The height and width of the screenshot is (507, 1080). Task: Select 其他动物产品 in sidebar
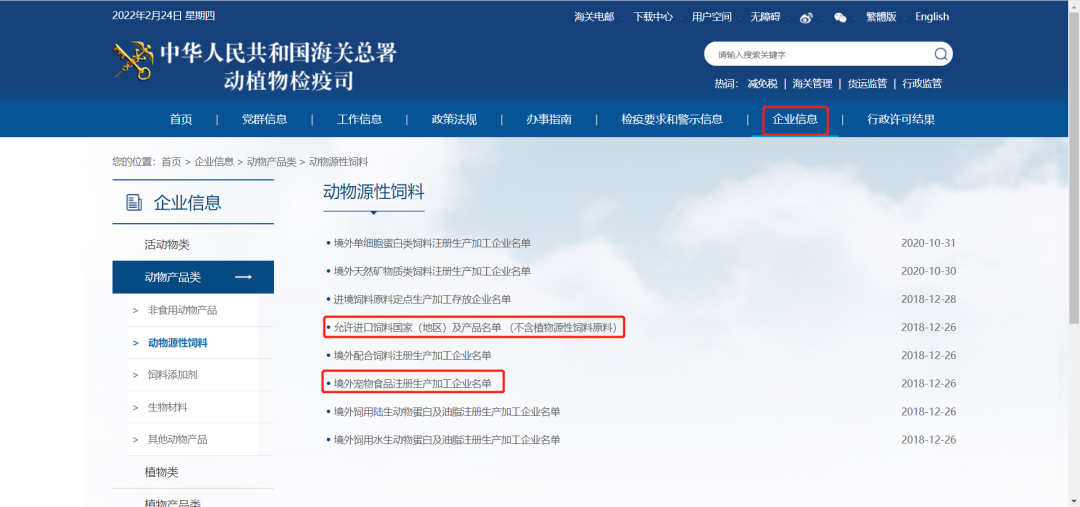(x=177, y=440)
